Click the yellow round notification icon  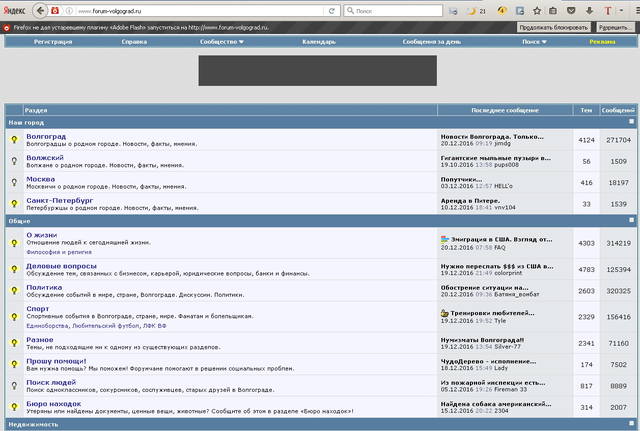(502, 11)
